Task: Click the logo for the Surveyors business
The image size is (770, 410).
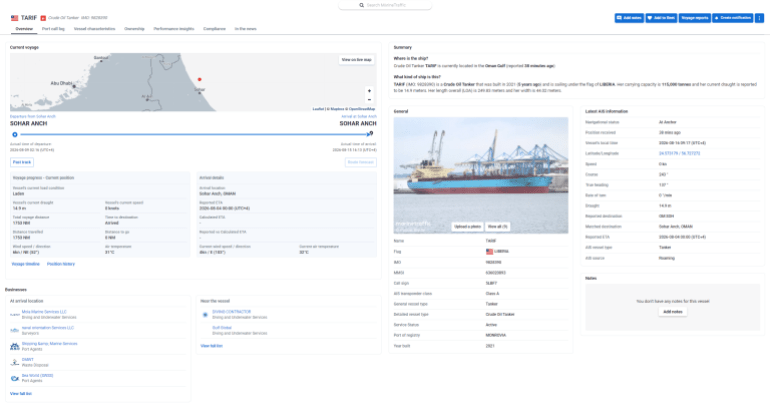Action: pos(15,330)
